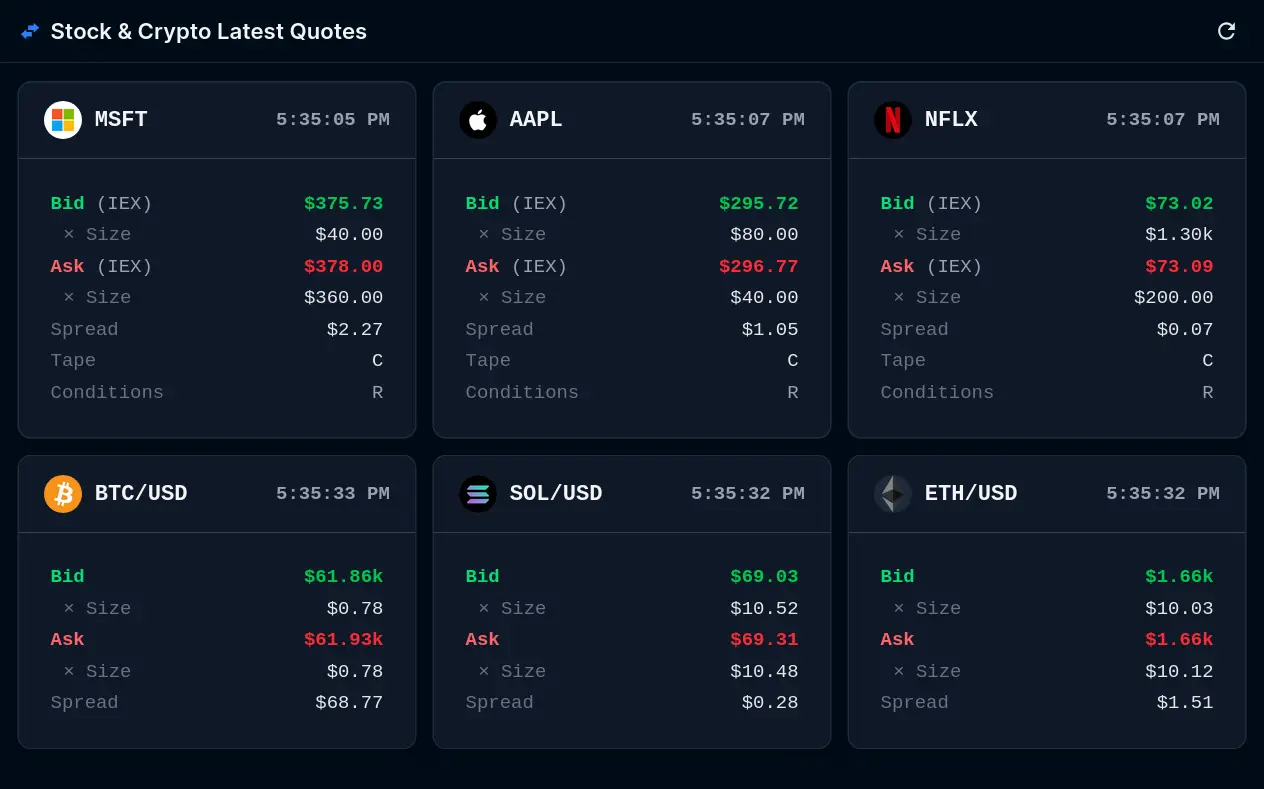Click the BTC/USD bid price $61.86k
Viewport: 1264px width, 789px height.
pyautogui.click(x=344, y=577)
